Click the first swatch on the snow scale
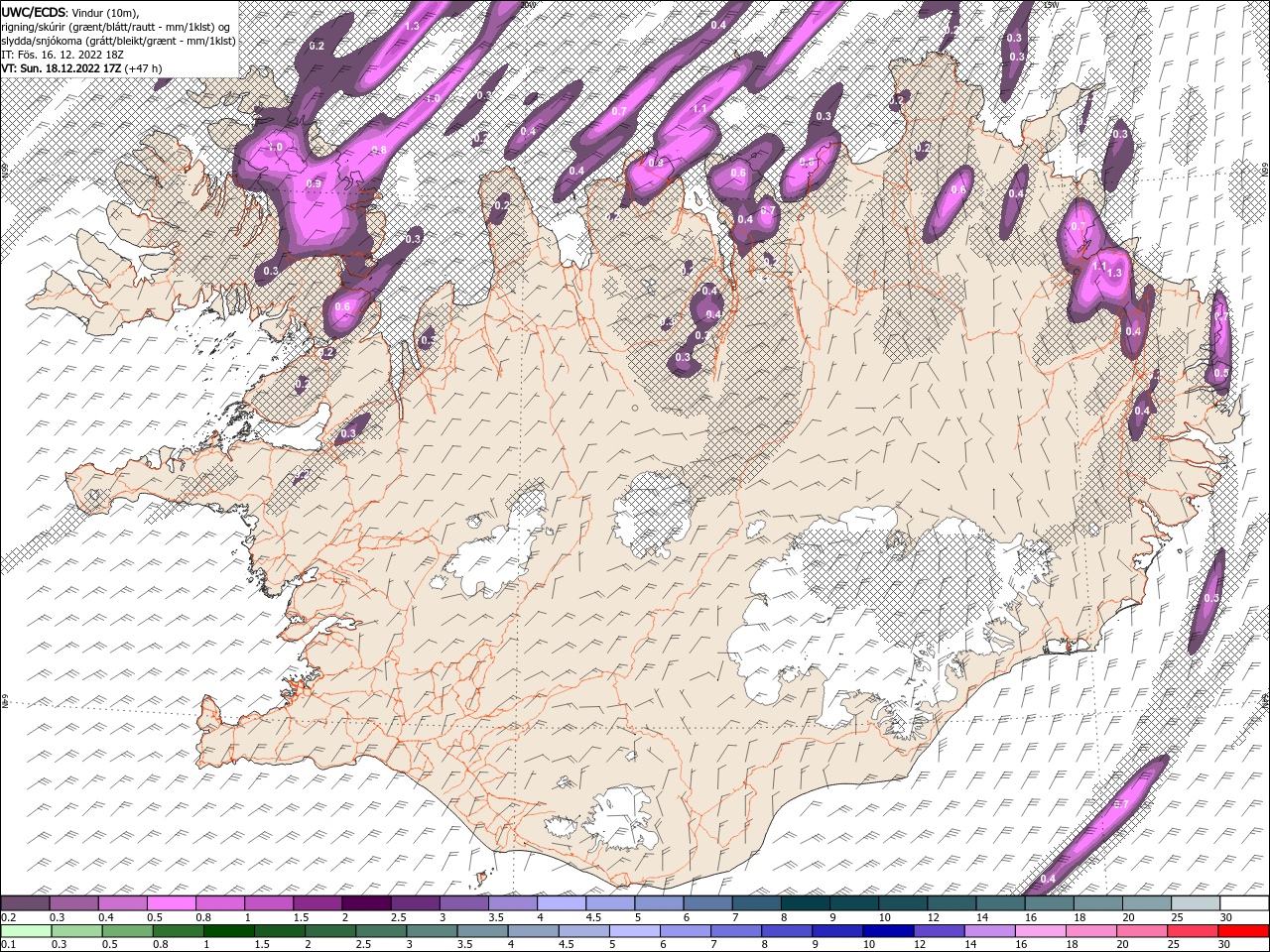1270x952 pixels. 25,903
